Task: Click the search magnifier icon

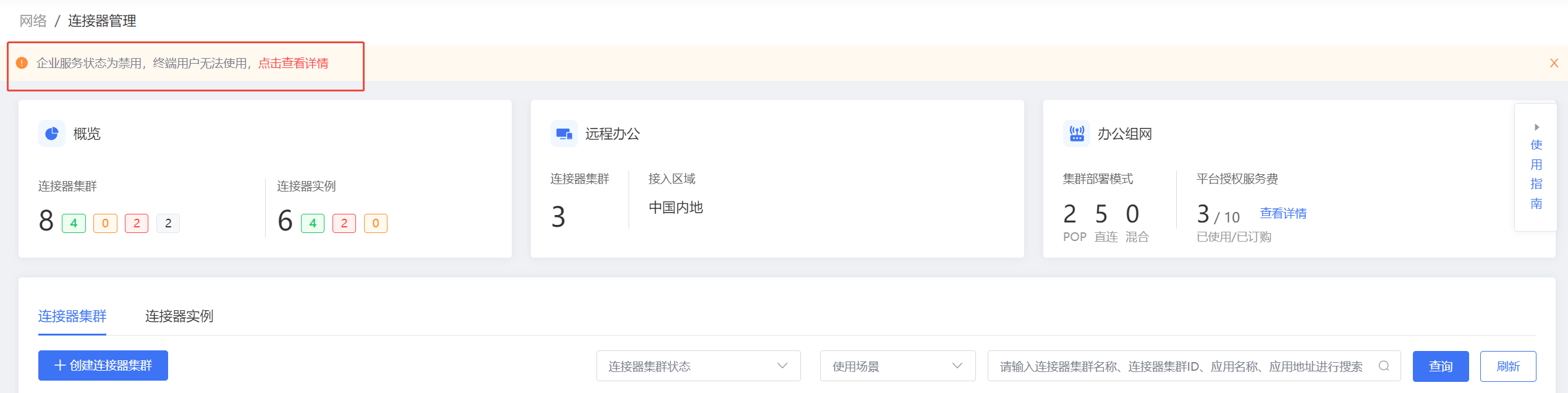Action: [x=1384, y=366]
